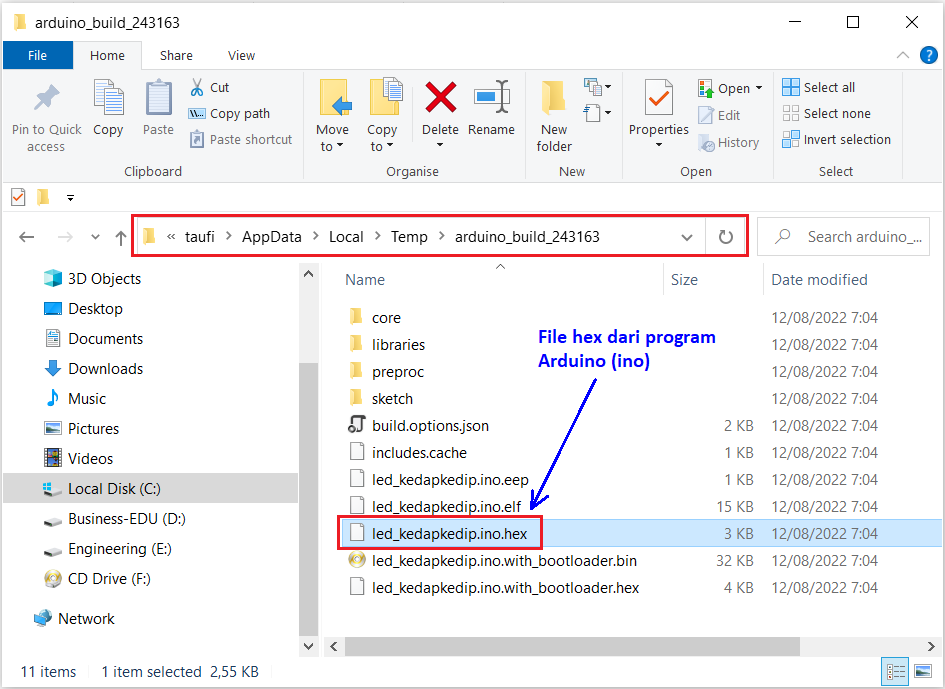Open the Easy access dropdown
Viewport: 945px width, 689px height.
(x=597, y=113)
